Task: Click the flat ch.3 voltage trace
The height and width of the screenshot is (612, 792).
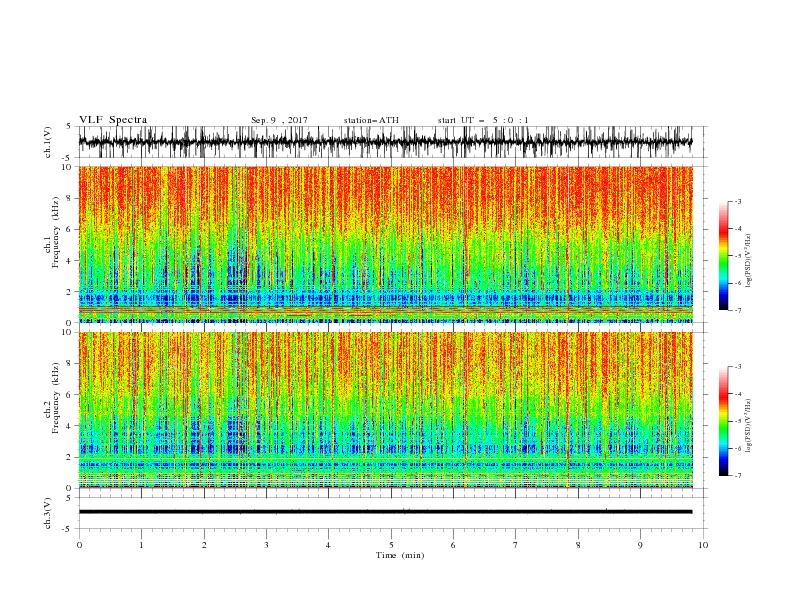Action: tap(386, 512)
